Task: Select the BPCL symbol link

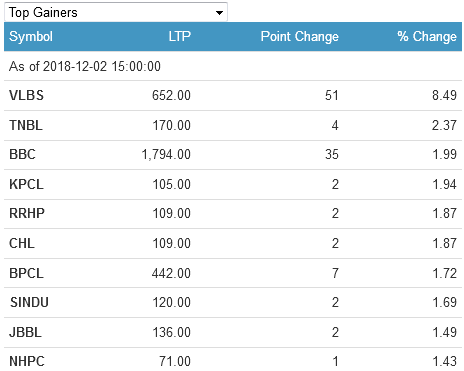Action: [x=26, y=273]
